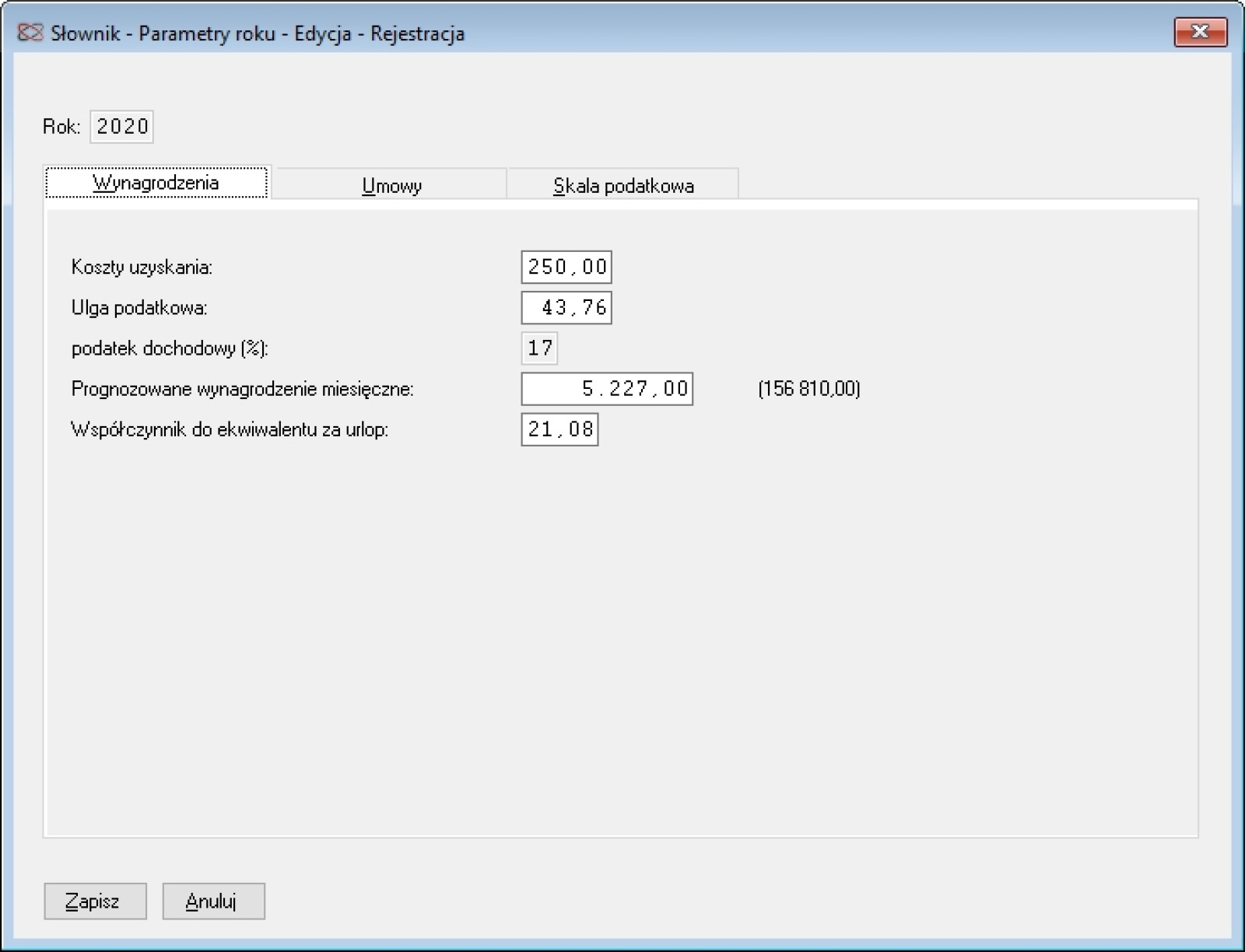The width and height of the screenshot is (1245, 952).
Task: Click the podatek dochodowy (%) label
Action: (x=170, y=348)
